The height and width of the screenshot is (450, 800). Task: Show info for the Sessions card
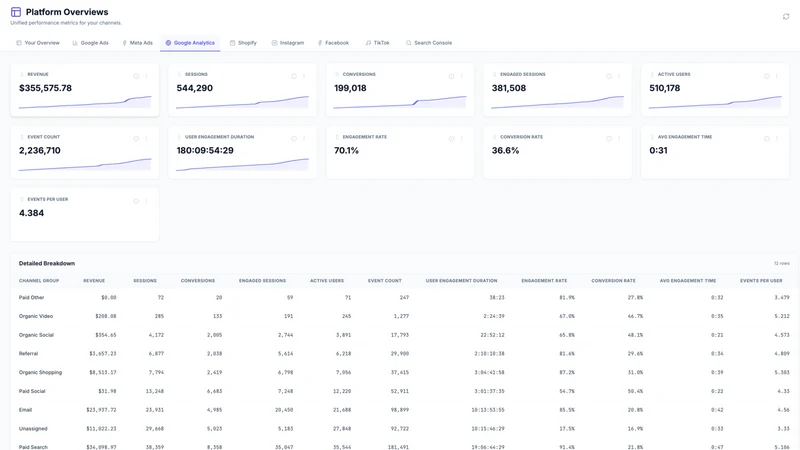pyautogui.click(x=294, y=76)
